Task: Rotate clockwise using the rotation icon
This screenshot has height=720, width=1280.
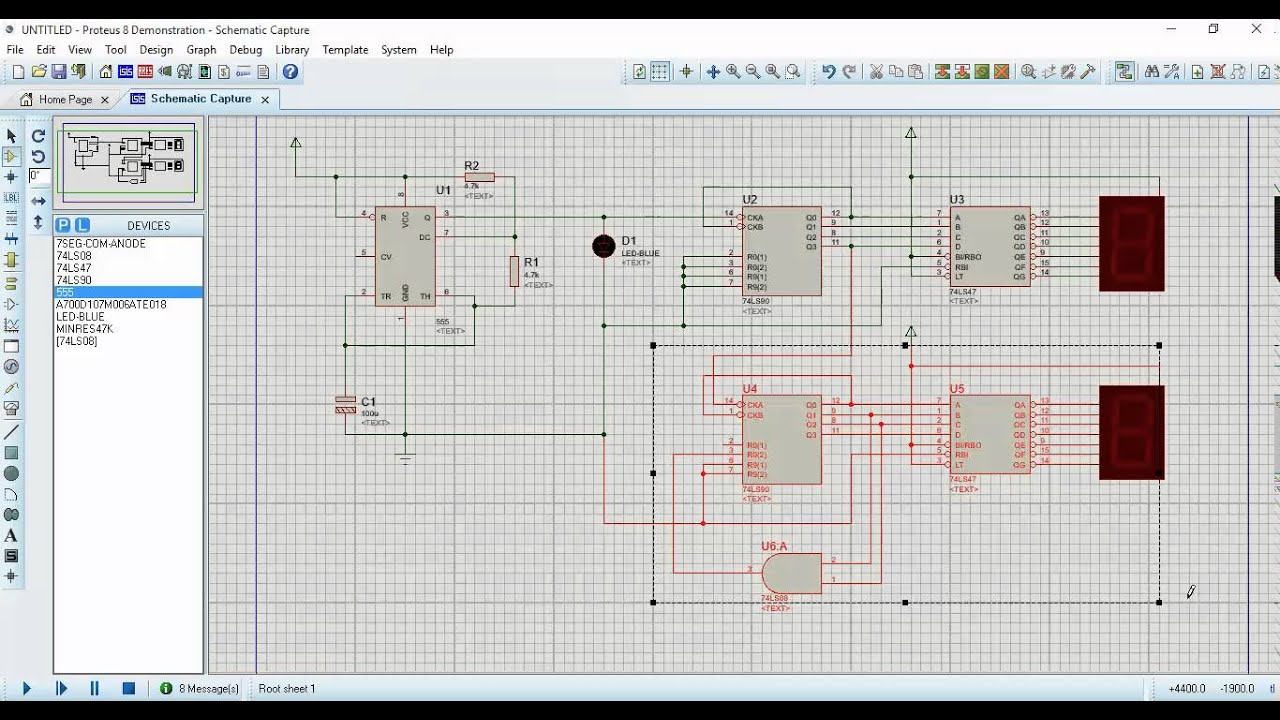Action: point(38,135)
